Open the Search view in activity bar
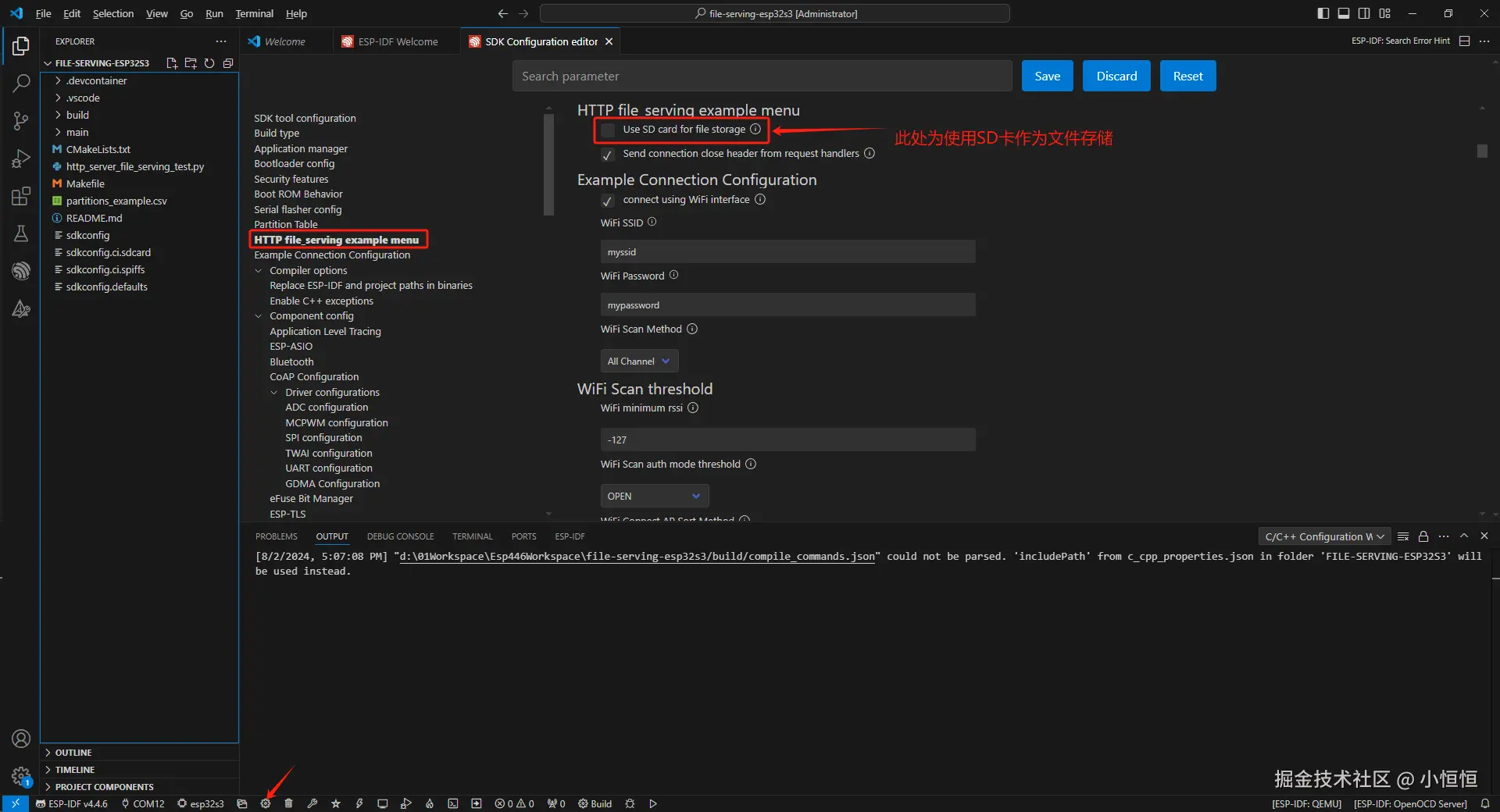 [x=21, y=83]
